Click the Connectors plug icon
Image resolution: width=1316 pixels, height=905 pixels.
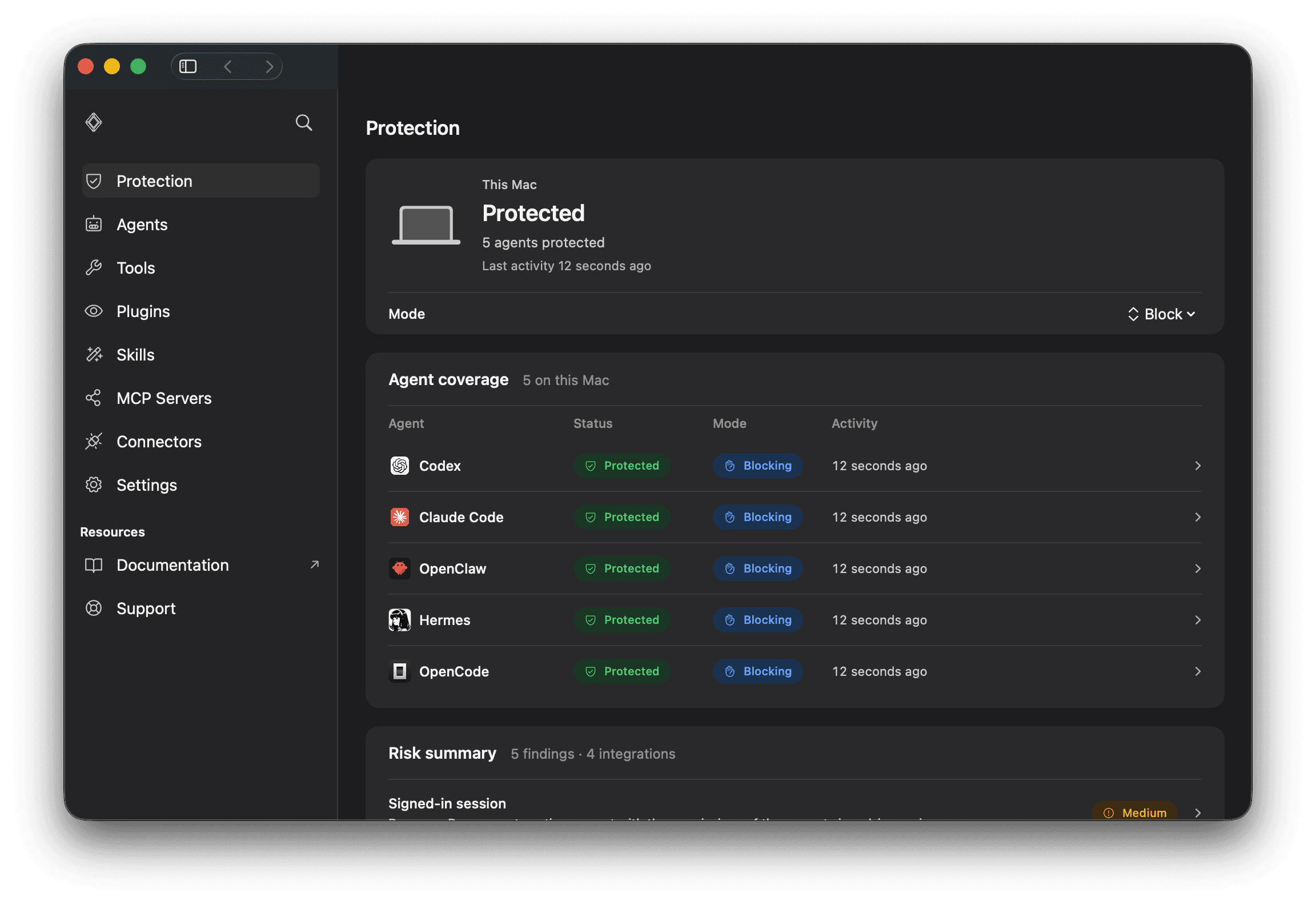click(94, 442)
